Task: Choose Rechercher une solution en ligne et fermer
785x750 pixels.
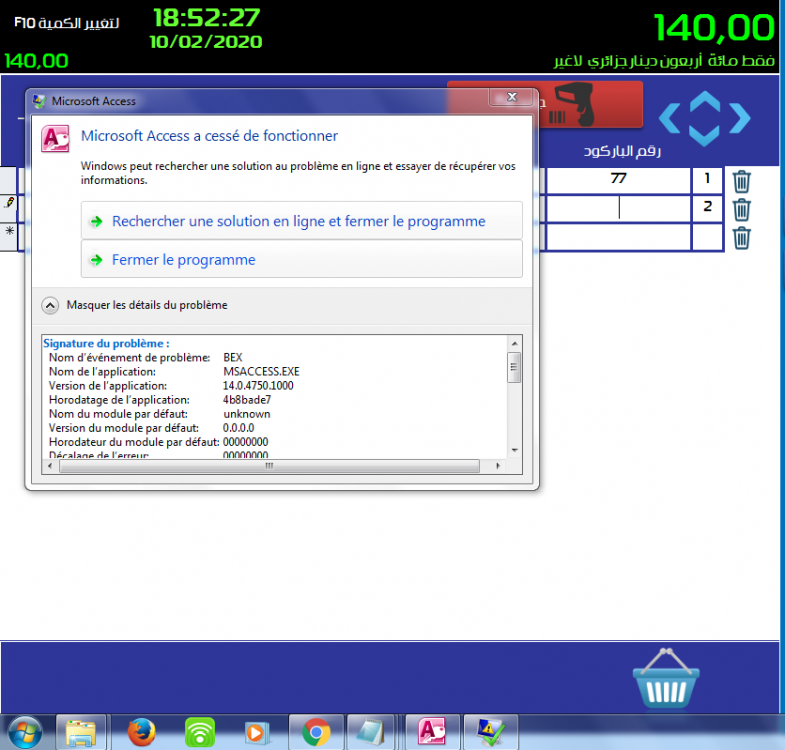Action: [301, 221]
